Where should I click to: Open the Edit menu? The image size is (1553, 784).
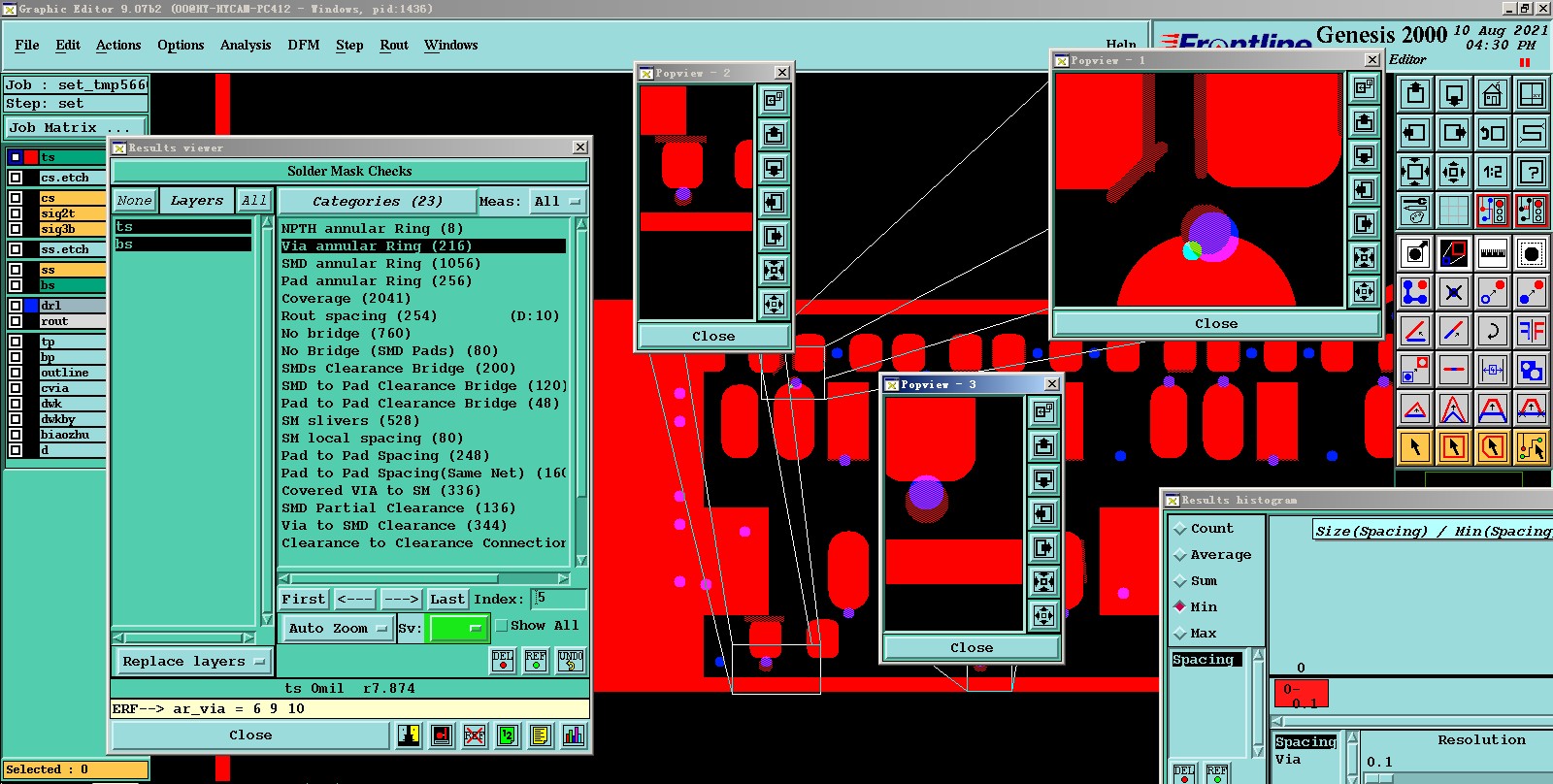[x=68, y=46]
